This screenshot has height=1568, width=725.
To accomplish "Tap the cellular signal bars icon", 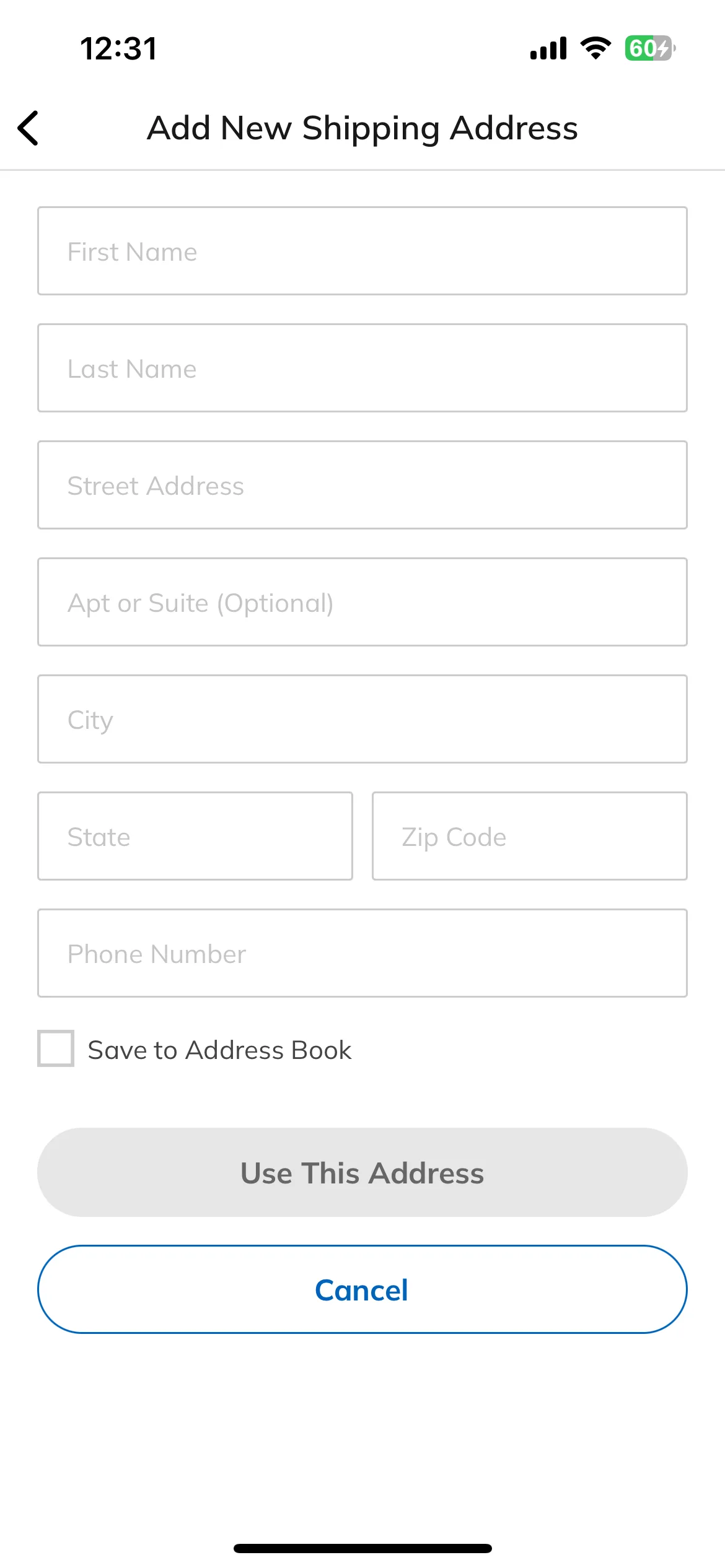I will click(x=548, y=48).
